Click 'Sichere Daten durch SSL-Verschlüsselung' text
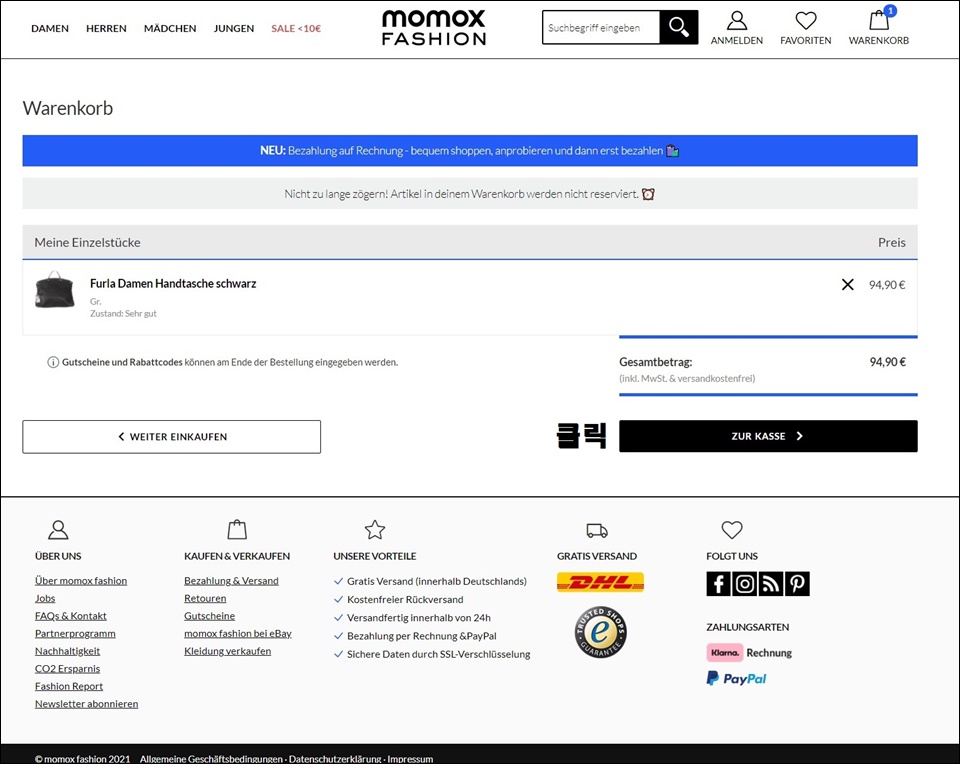This screenshot has height=764, width=960. point(438,654)
